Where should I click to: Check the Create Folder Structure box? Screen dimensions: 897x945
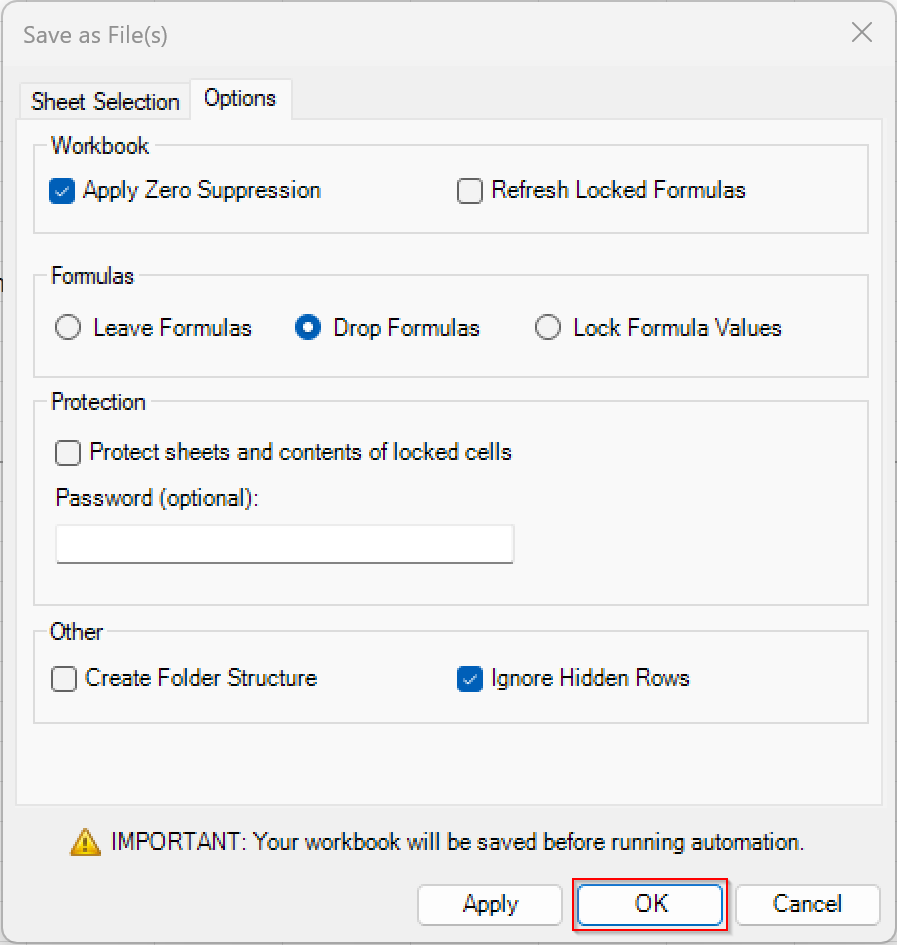tap(64, 679)
